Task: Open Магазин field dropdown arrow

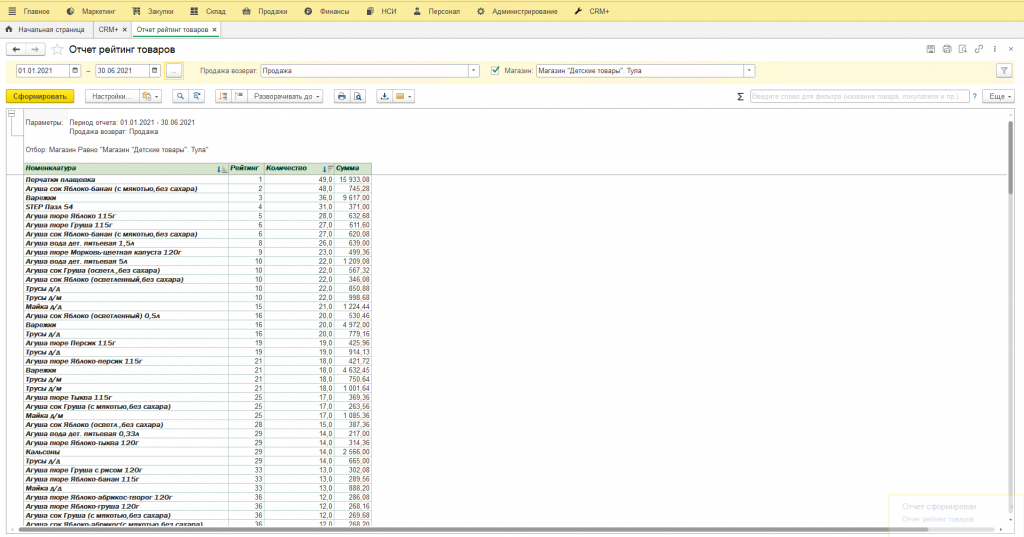Action: pyautogui.click(x=749, y=71)
